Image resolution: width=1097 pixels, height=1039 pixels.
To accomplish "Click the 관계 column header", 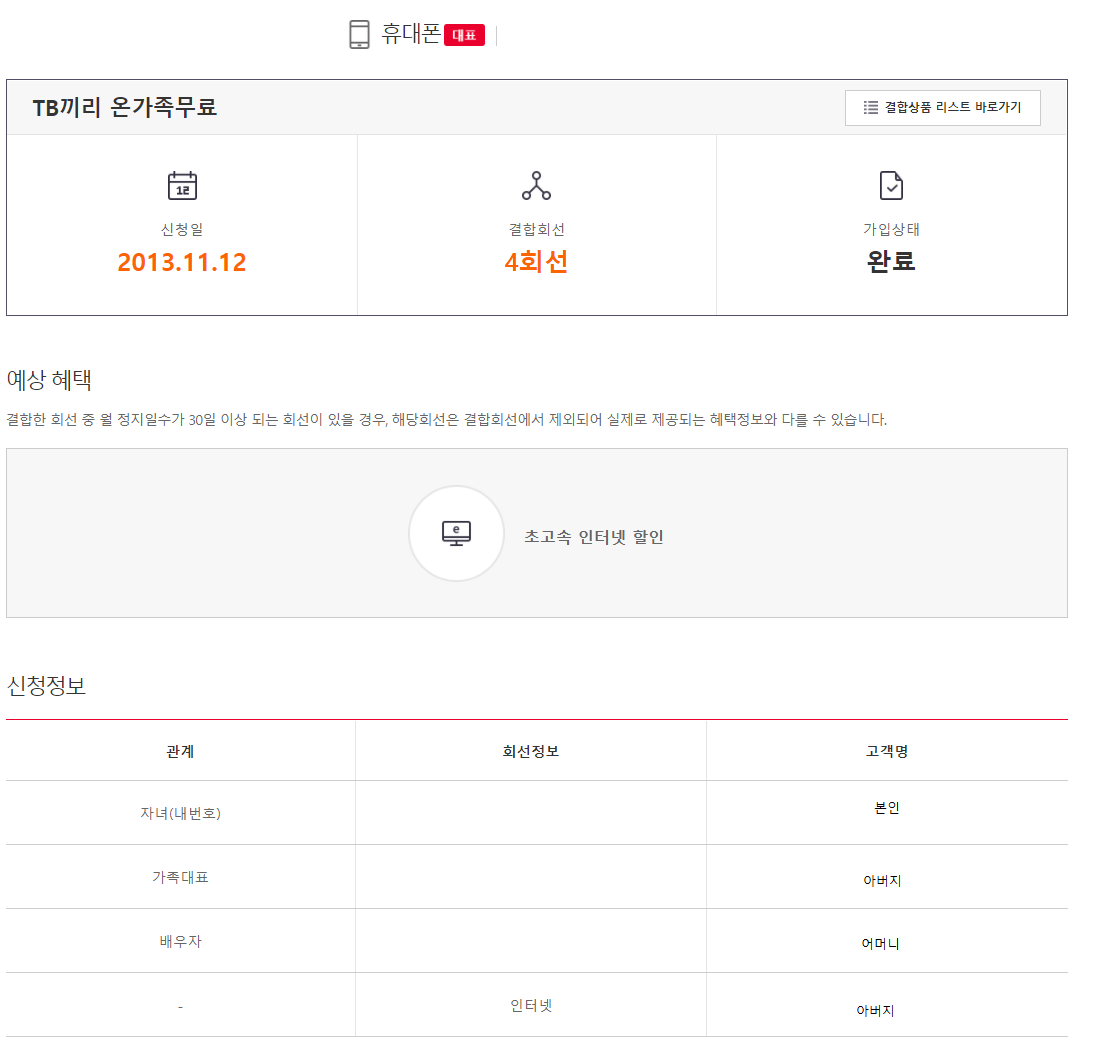I will pyautogui.click(x=180, y=751).
